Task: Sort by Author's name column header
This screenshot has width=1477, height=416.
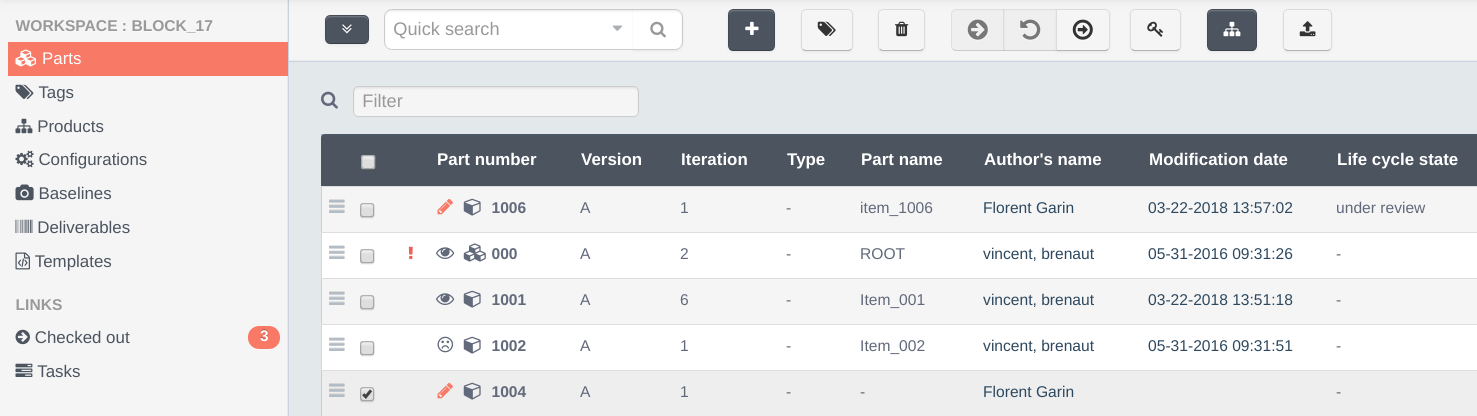Action: pos(1042,160)
